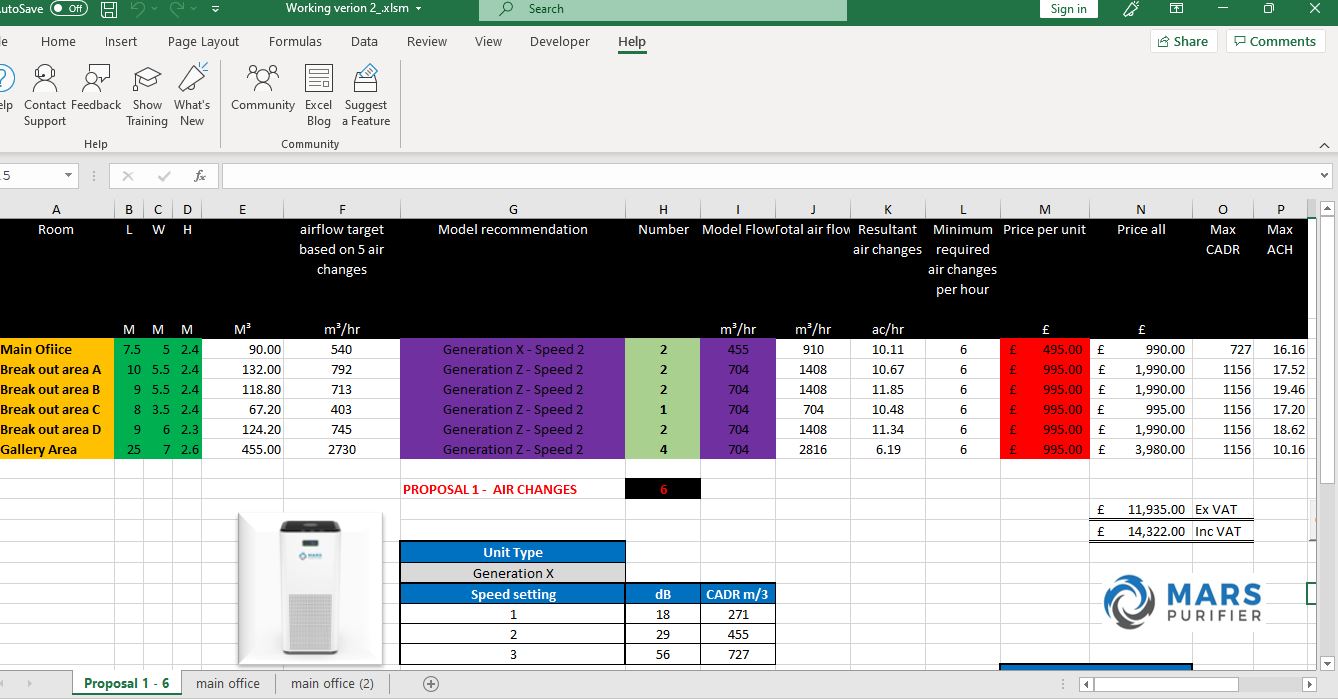Click the ribbon display options icon

(1174, 8)
